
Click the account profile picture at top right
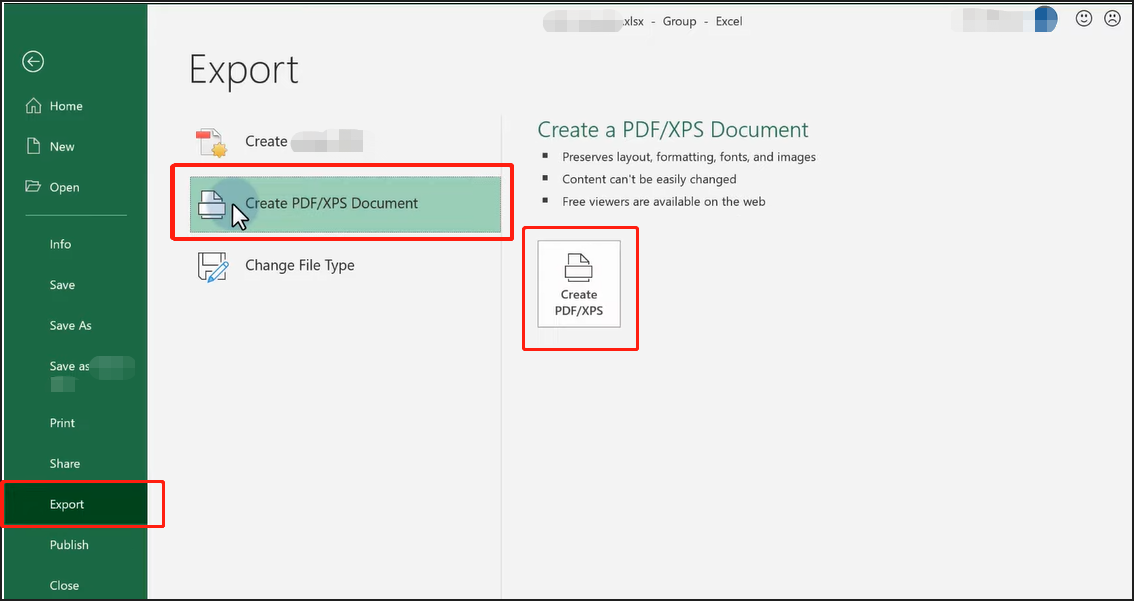tap(1048, 19)
